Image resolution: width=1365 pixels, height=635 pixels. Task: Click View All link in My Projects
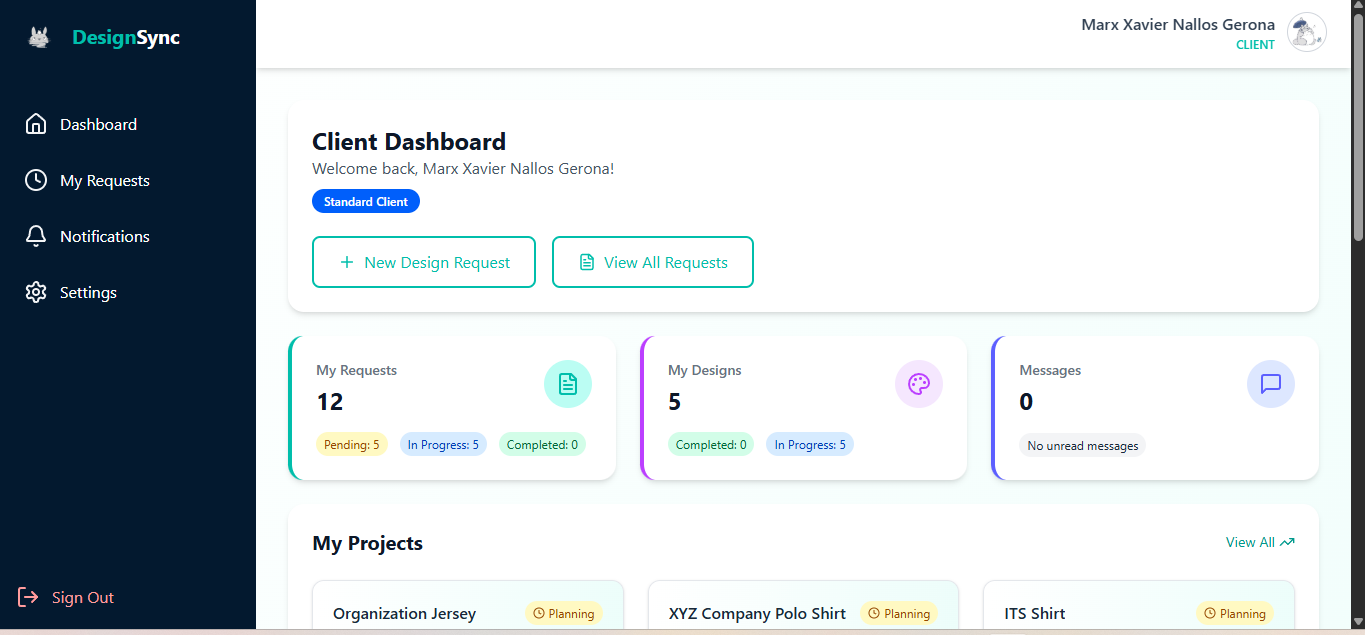point(1260,542)
